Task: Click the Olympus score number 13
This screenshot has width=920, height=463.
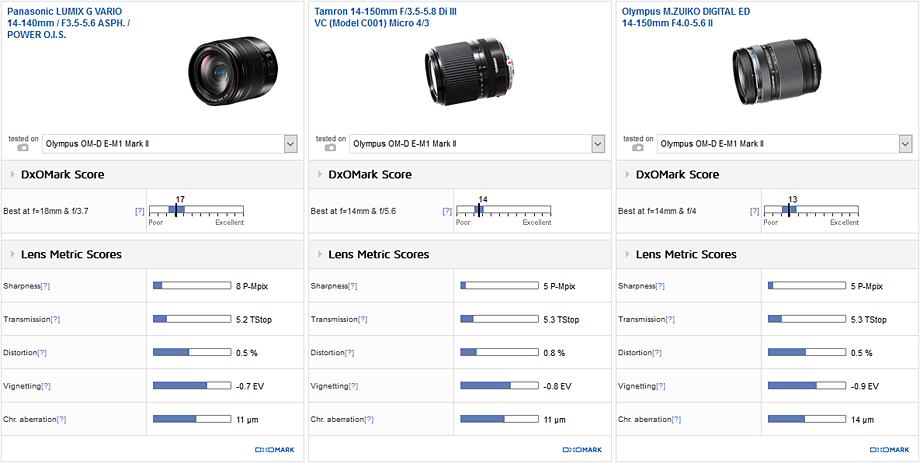Action: pos(793,200)
